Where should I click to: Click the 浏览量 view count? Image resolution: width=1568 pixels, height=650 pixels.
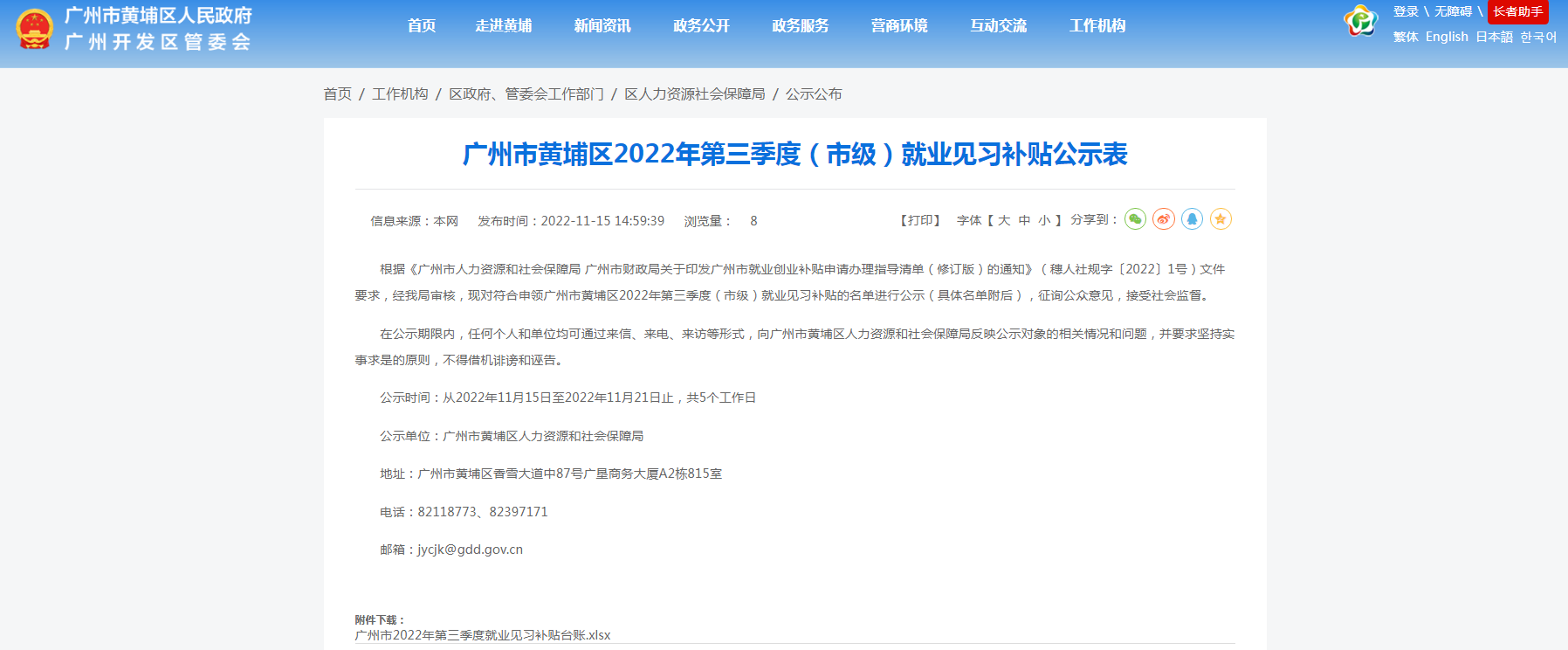pos(720,221)
